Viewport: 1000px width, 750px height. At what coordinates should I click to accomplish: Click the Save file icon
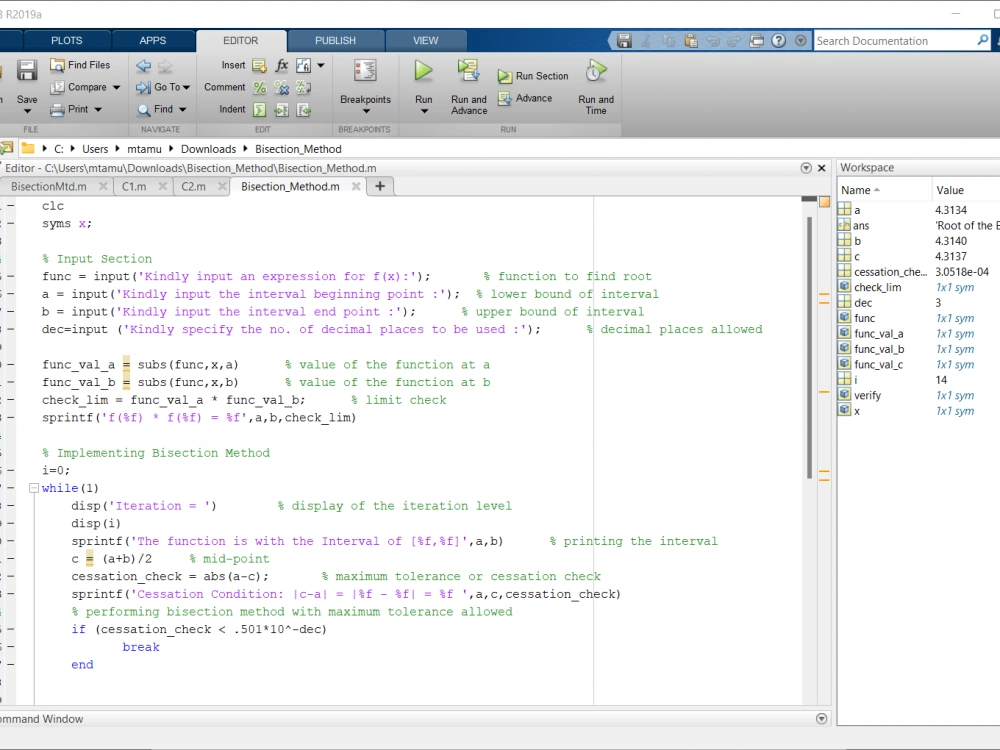point(27,70)
